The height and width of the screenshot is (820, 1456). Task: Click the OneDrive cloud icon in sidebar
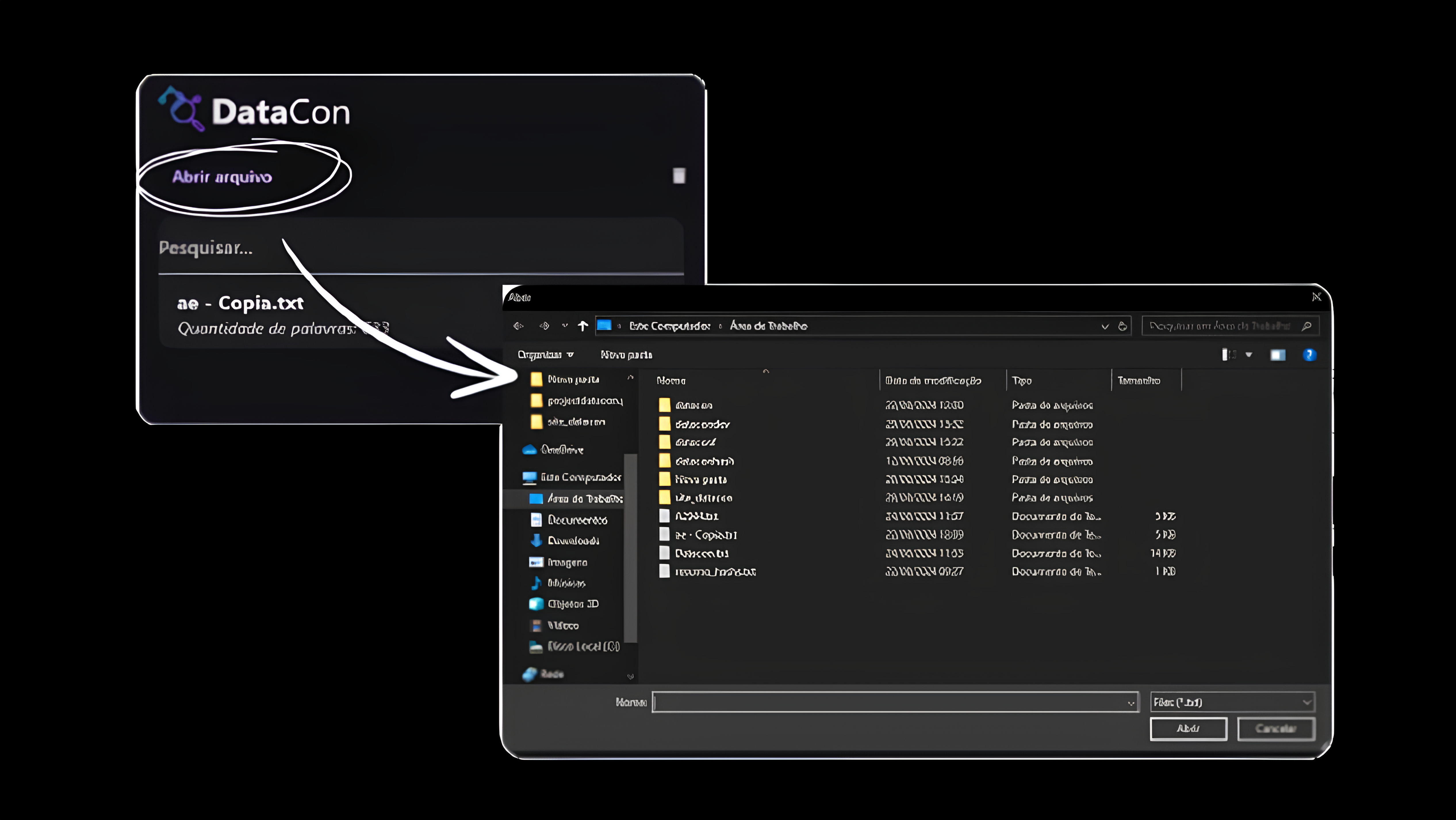pos(530,450)
